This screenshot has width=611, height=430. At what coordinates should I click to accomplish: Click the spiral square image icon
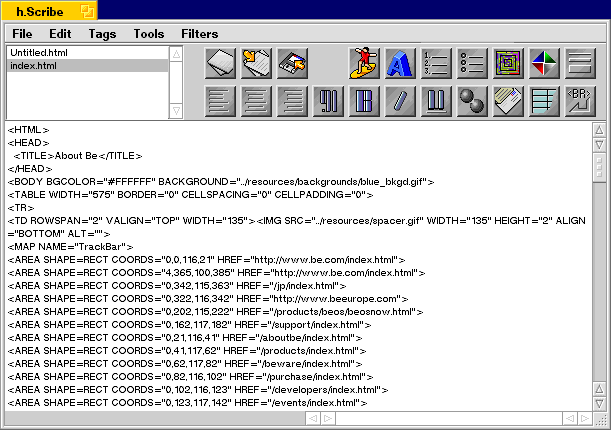point(508,63)
